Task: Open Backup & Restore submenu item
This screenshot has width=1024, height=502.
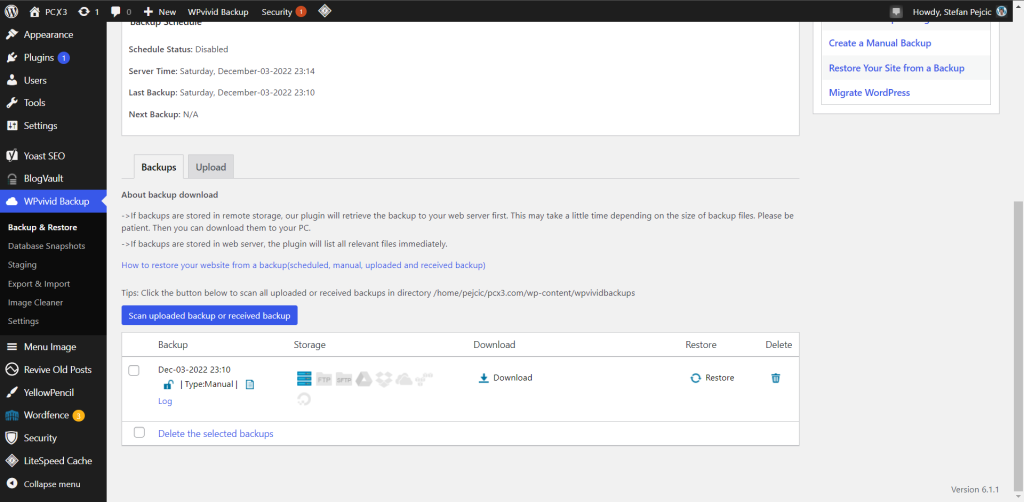Action: click(42, 227)
